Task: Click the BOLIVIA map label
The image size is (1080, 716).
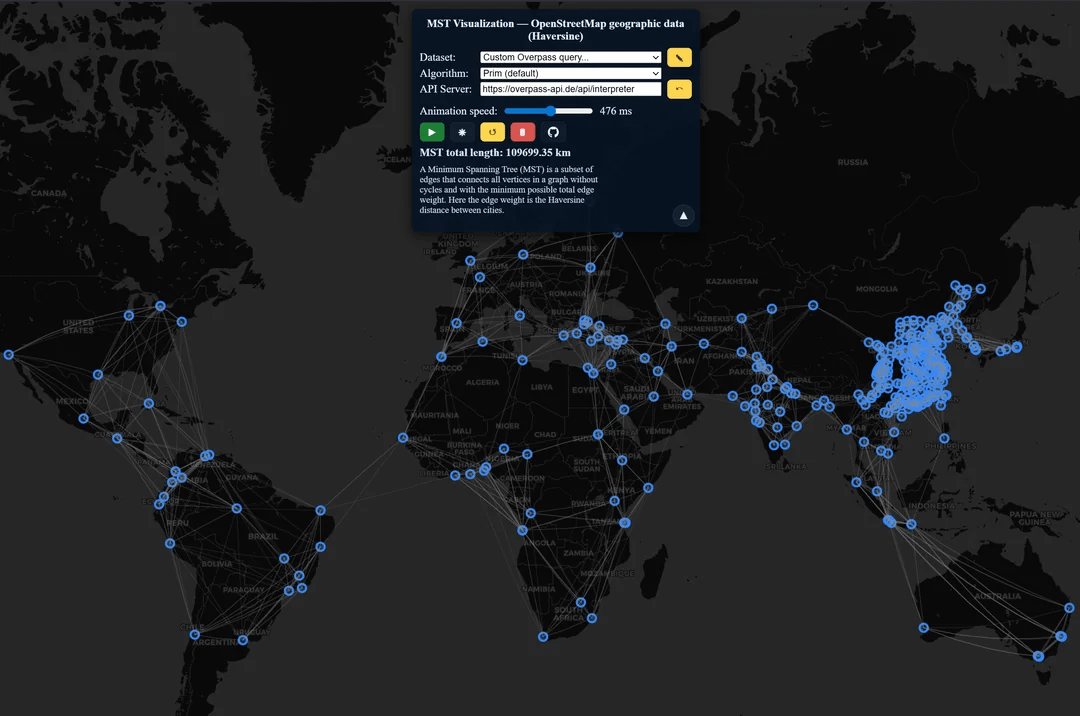Action: (x=217, y=564)
